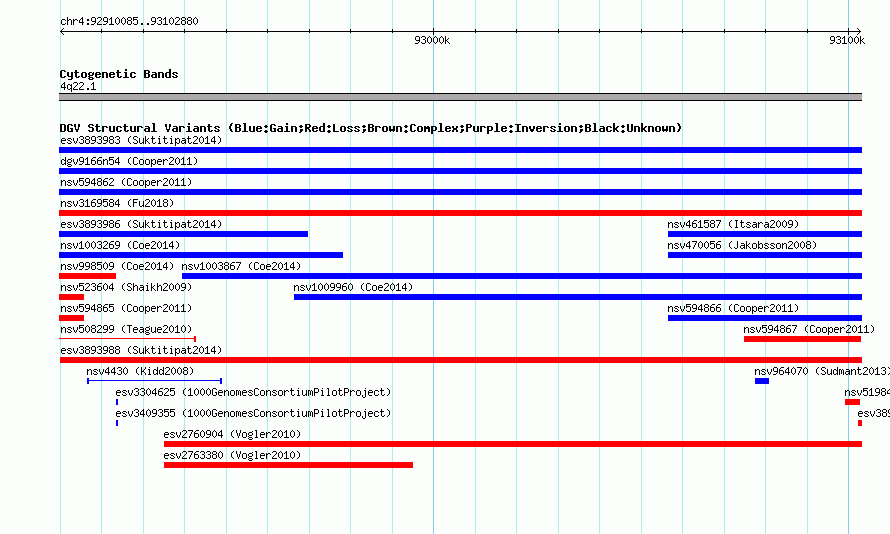Open variant esv3893983 (Suktitipat2014) label
This screenshot has width=890, height=534.
pyautogui.click(x=141, y=140)
